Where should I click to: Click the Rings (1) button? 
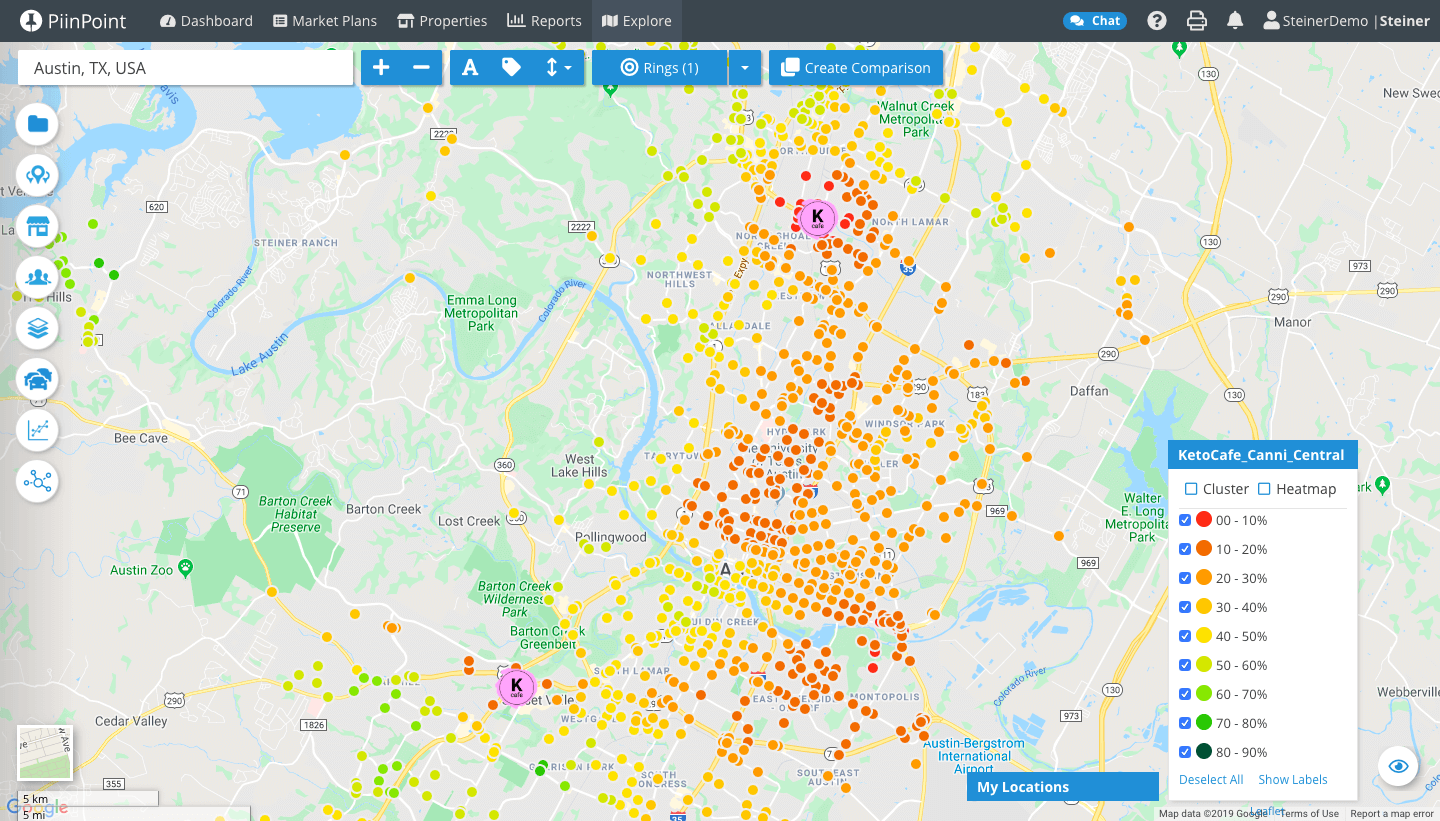click(660, 68)
